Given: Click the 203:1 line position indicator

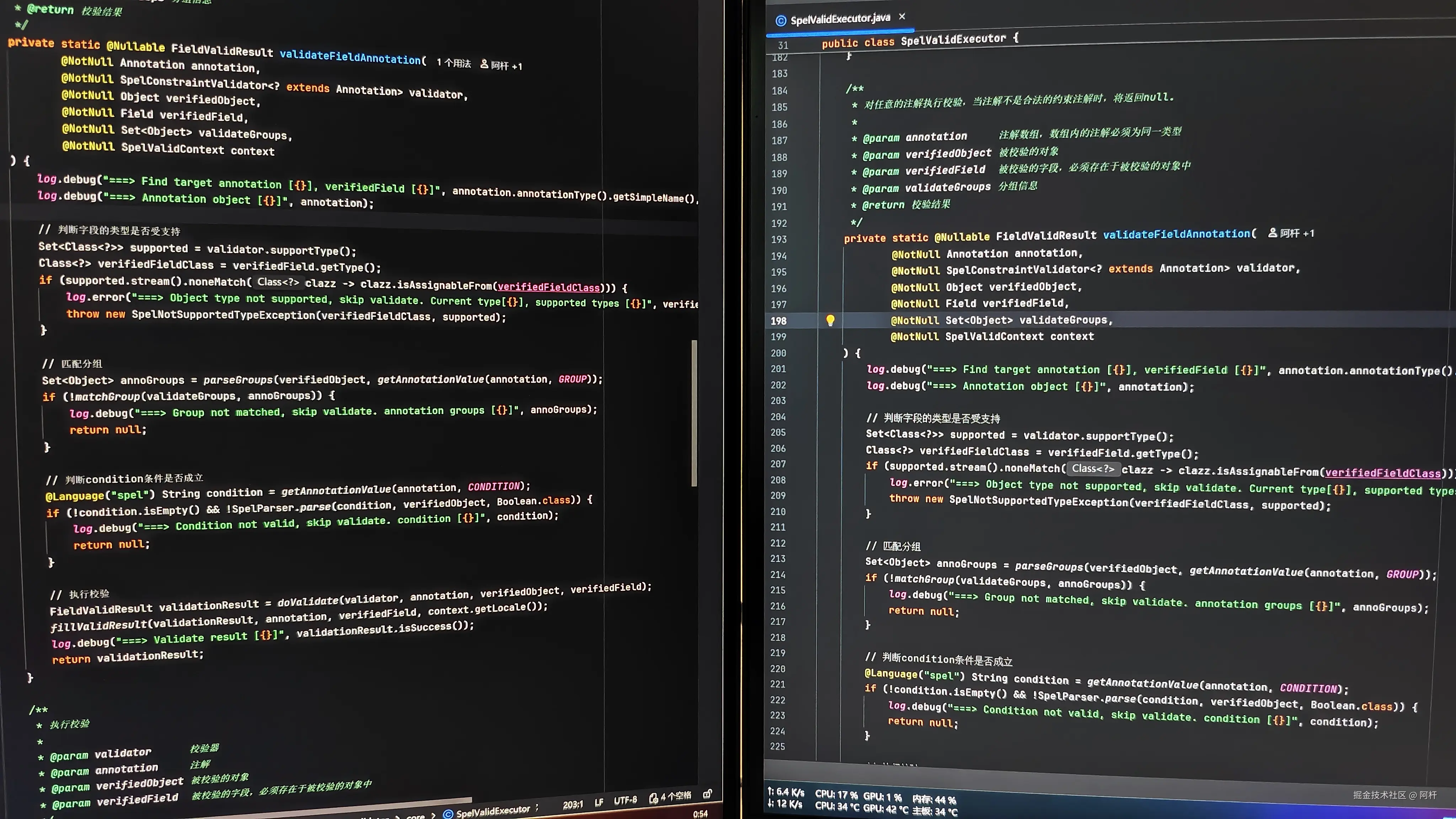Looking at the screenshot, I should point(573,804).
